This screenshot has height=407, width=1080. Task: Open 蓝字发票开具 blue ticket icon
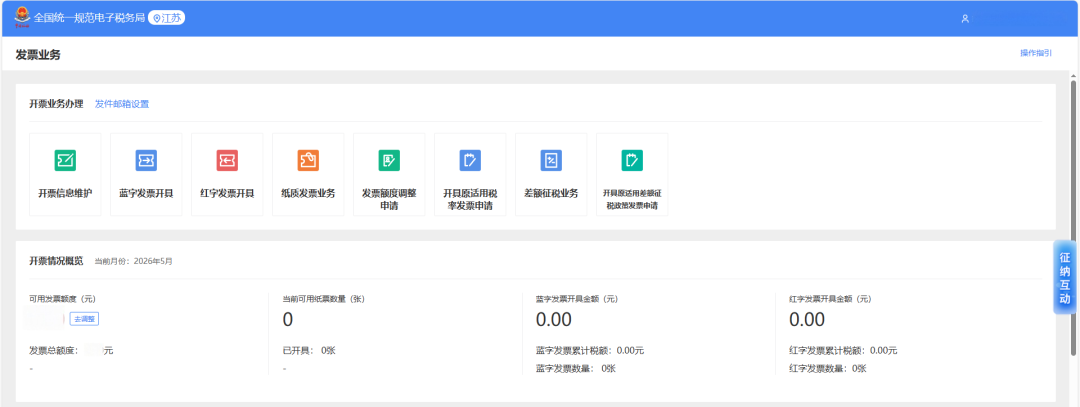pyautogui.click(x=146, y=160)
